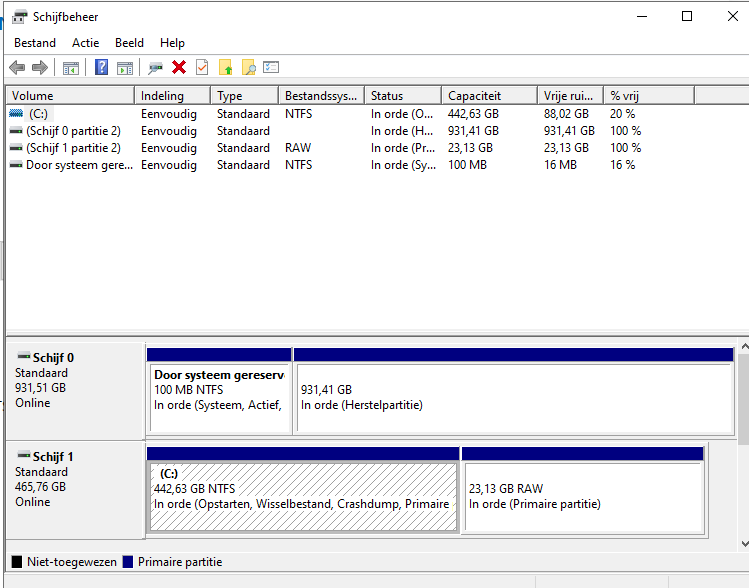
Task: Sort by the Type column header
Action: pos(245,96)
